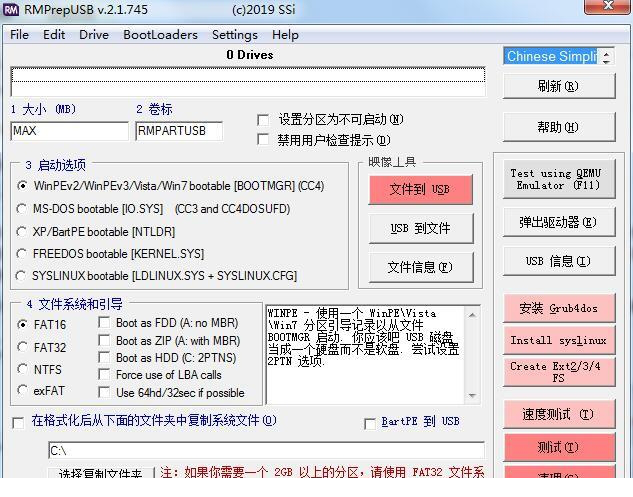Click scroll-up arrow of WINPE description box
The image size is (633, 497).
pos(472,315)
